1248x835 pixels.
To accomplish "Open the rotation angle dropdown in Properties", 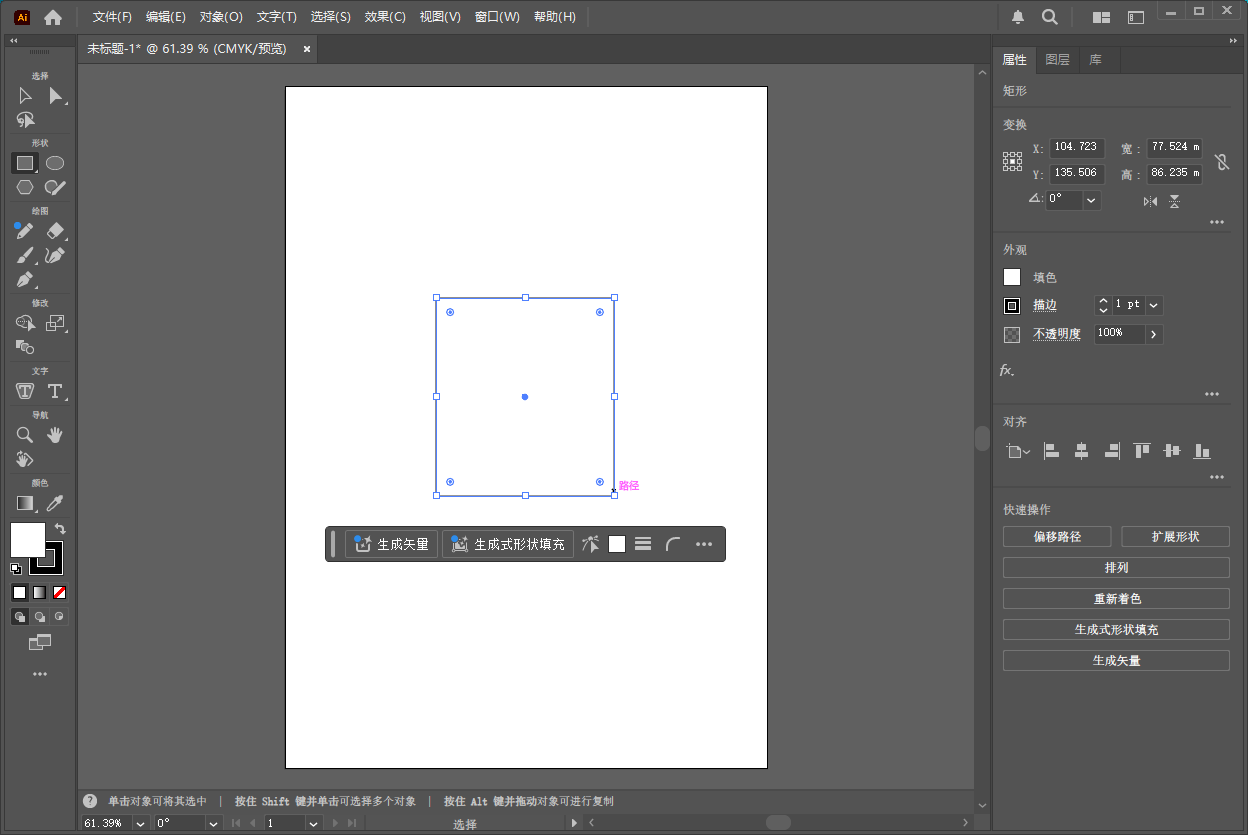I will 1090,199.
